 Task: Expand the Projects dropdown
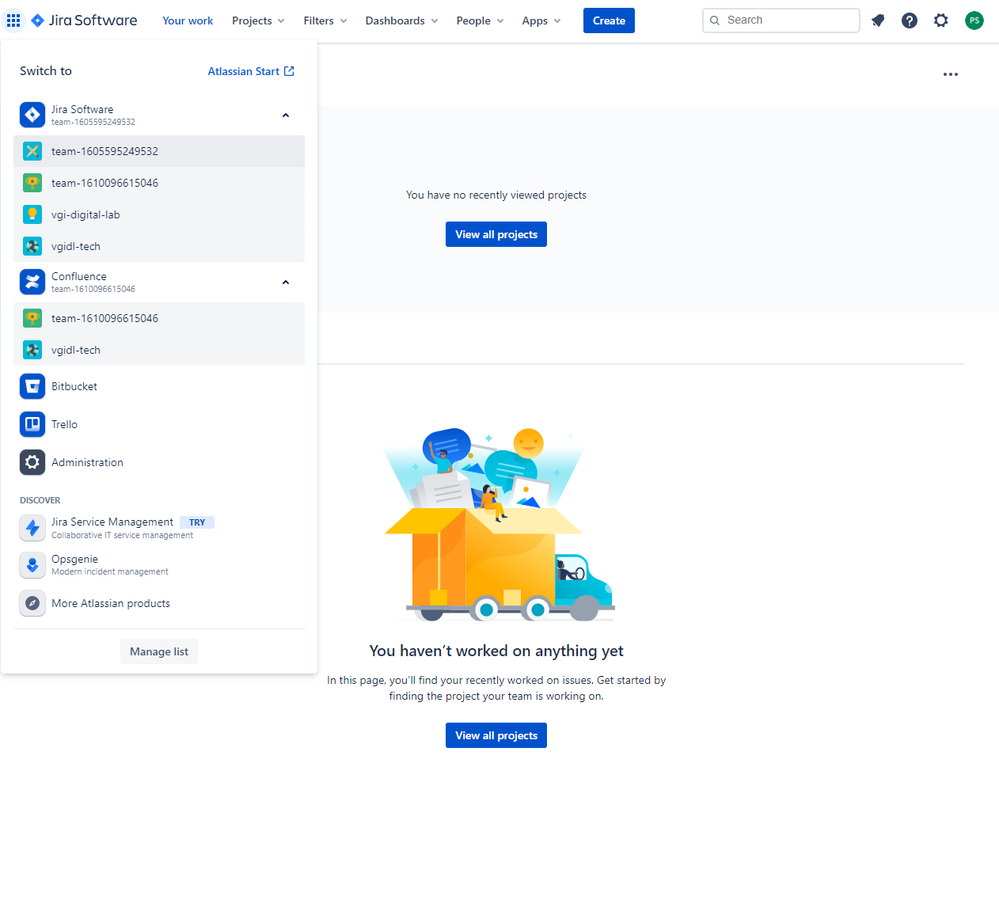[258, 20]
